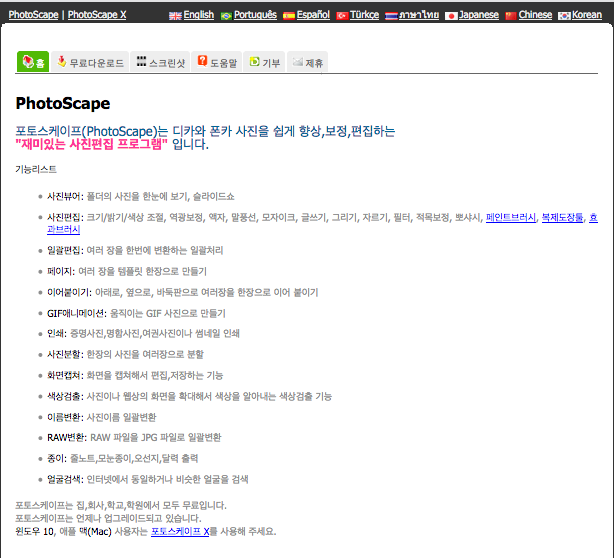This screenshot has width=614, height=558.
Task: Click the Brazil flag icon beside Português
Action: (x=226, y=16)
